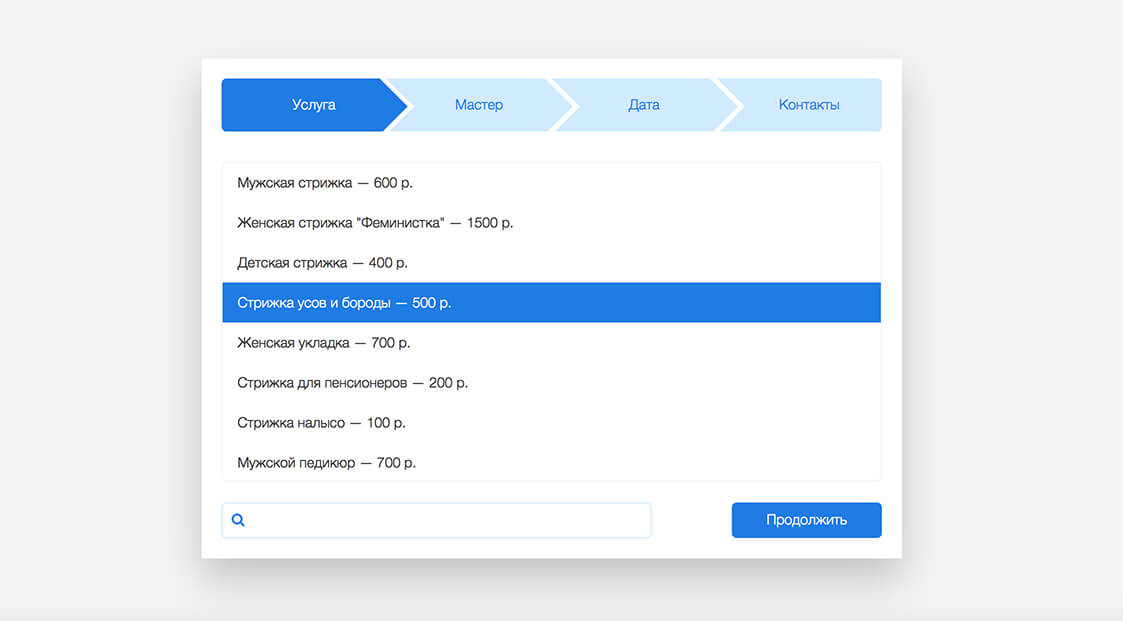
Task: Open the Услуга step tab
Action: coord(313,105)
